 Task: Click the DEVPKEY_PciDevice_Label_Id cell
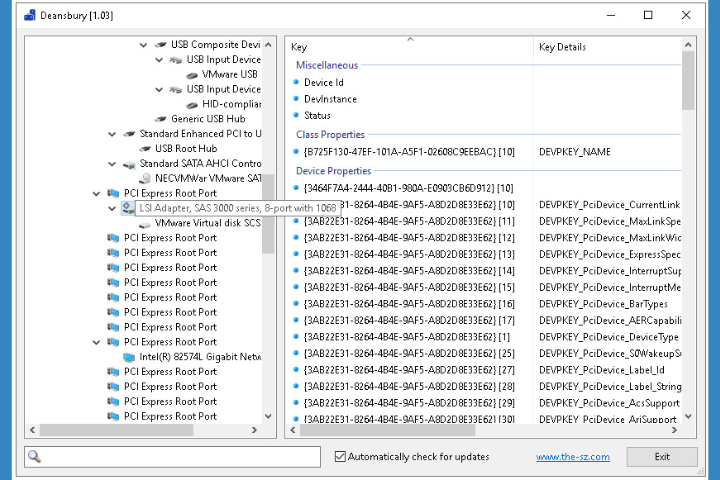point(602,370)
